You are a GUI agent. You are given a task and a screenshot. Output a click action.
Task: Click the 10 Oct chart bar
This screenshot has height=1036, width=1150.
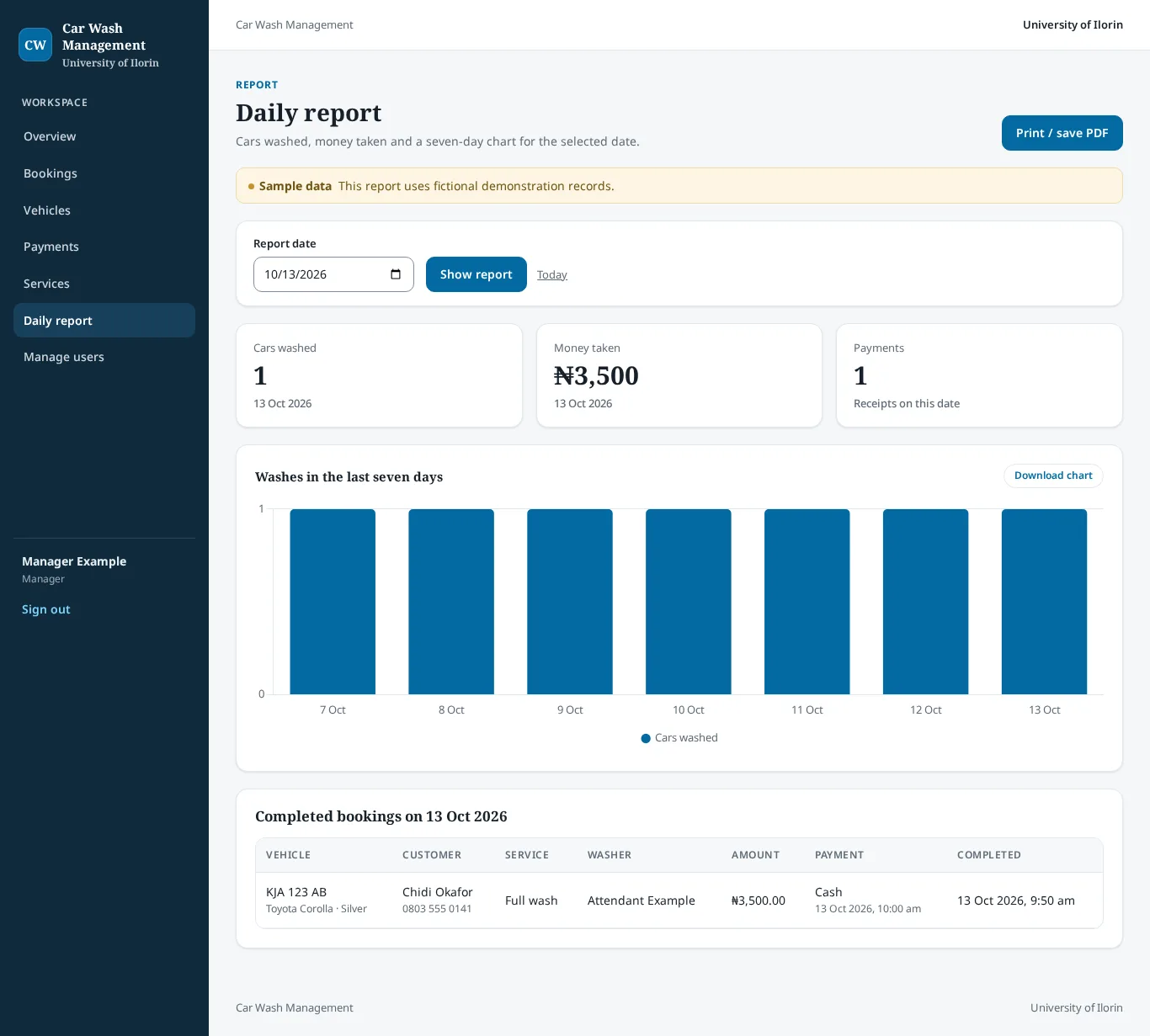click(689, 602)
